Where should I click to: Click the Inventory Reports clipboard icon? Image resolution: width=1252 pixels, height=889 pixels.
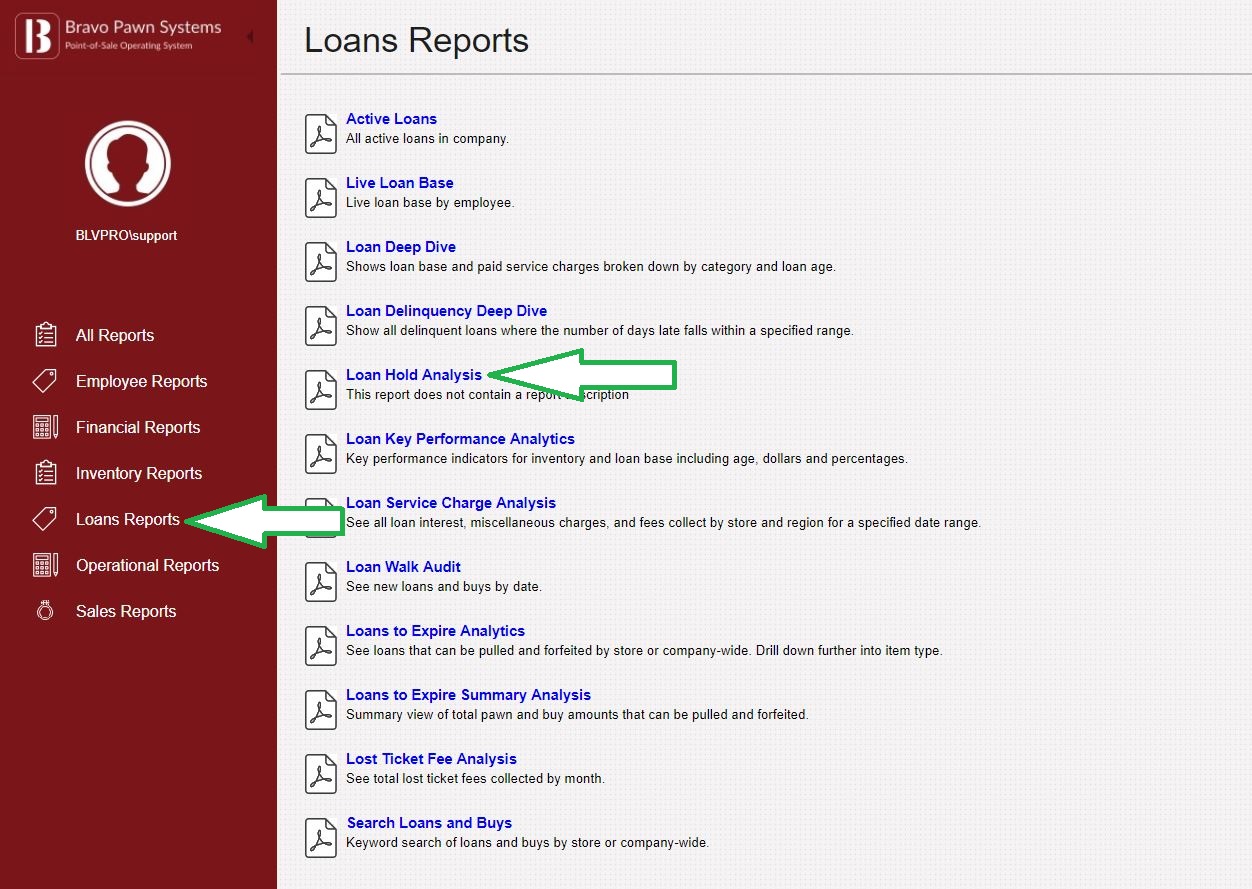[45, 473]
